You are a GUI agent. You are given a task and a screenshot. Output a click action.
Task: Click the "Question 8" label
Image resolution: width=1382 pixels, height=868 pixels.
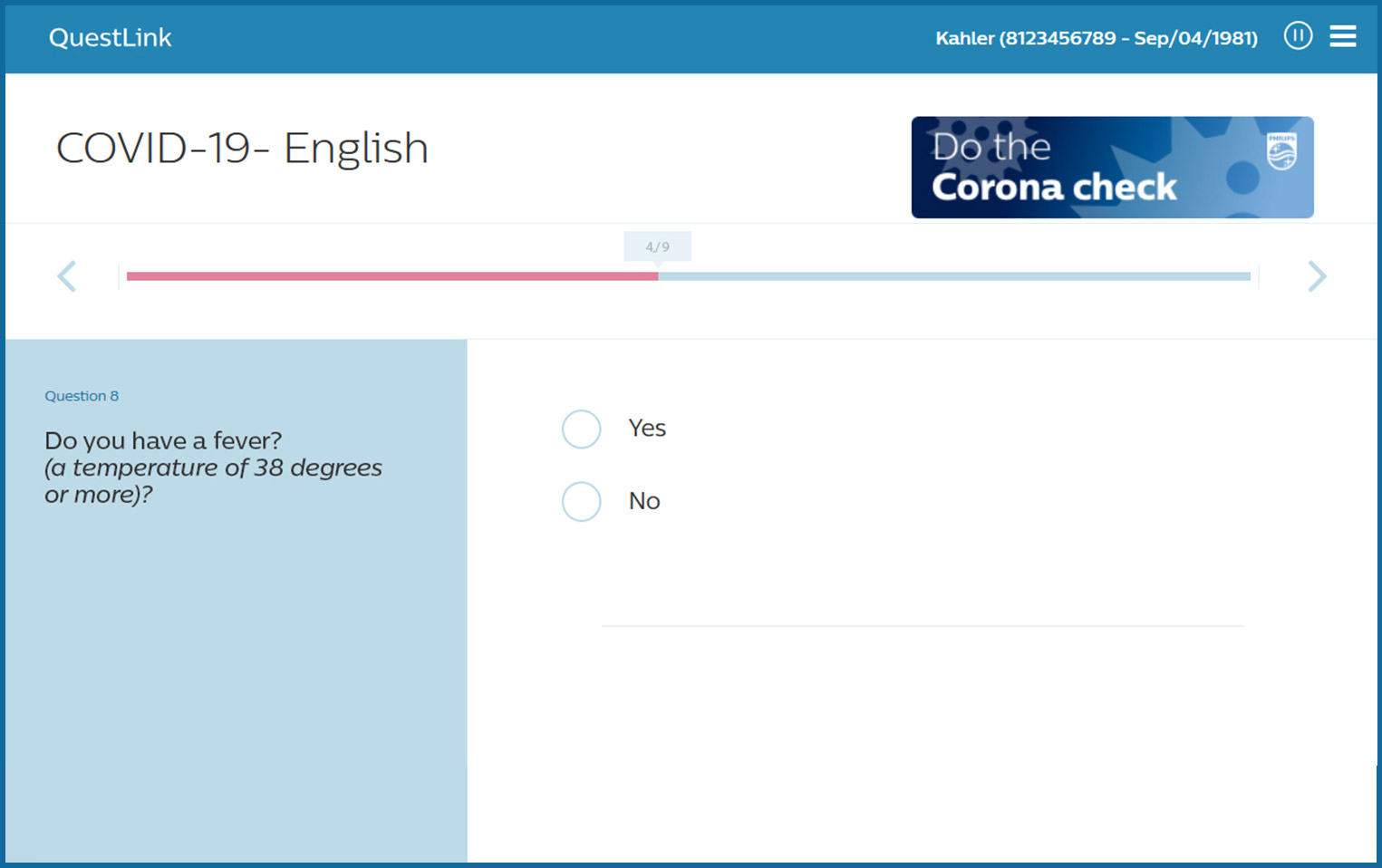[x=82, y=396]
